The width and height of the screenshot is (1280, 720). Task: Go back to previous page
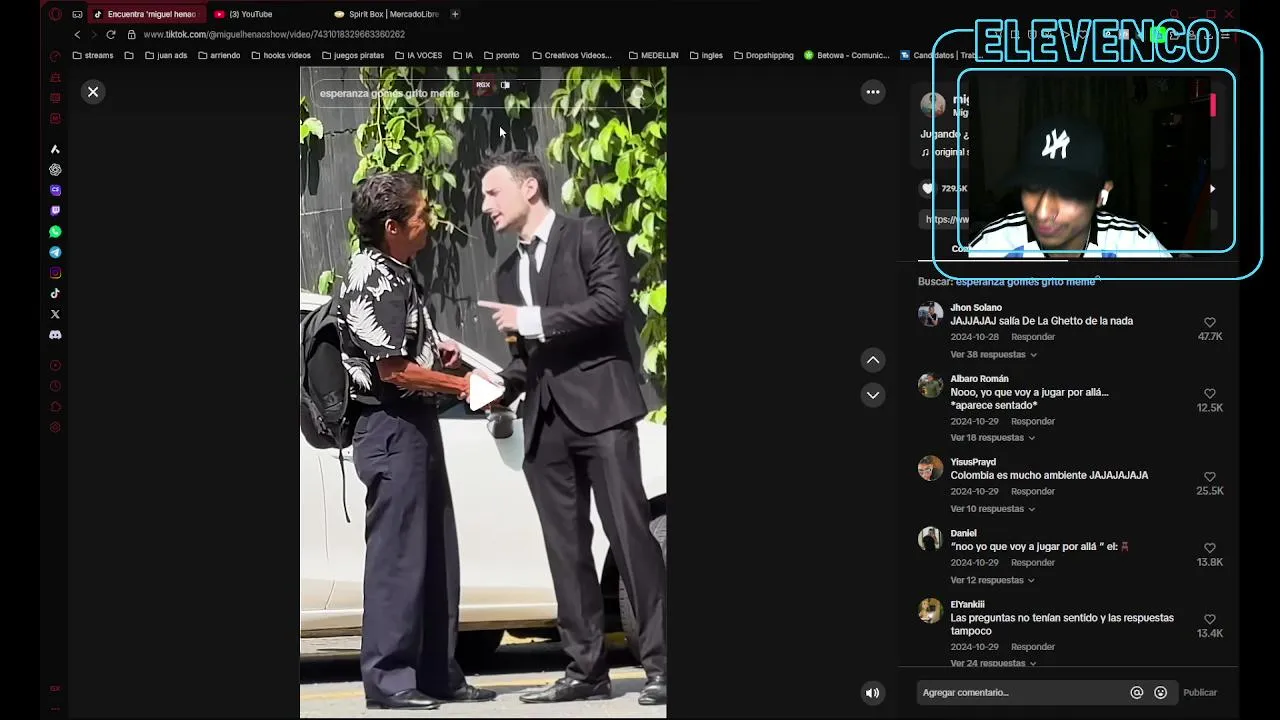[x=77, y=34]
